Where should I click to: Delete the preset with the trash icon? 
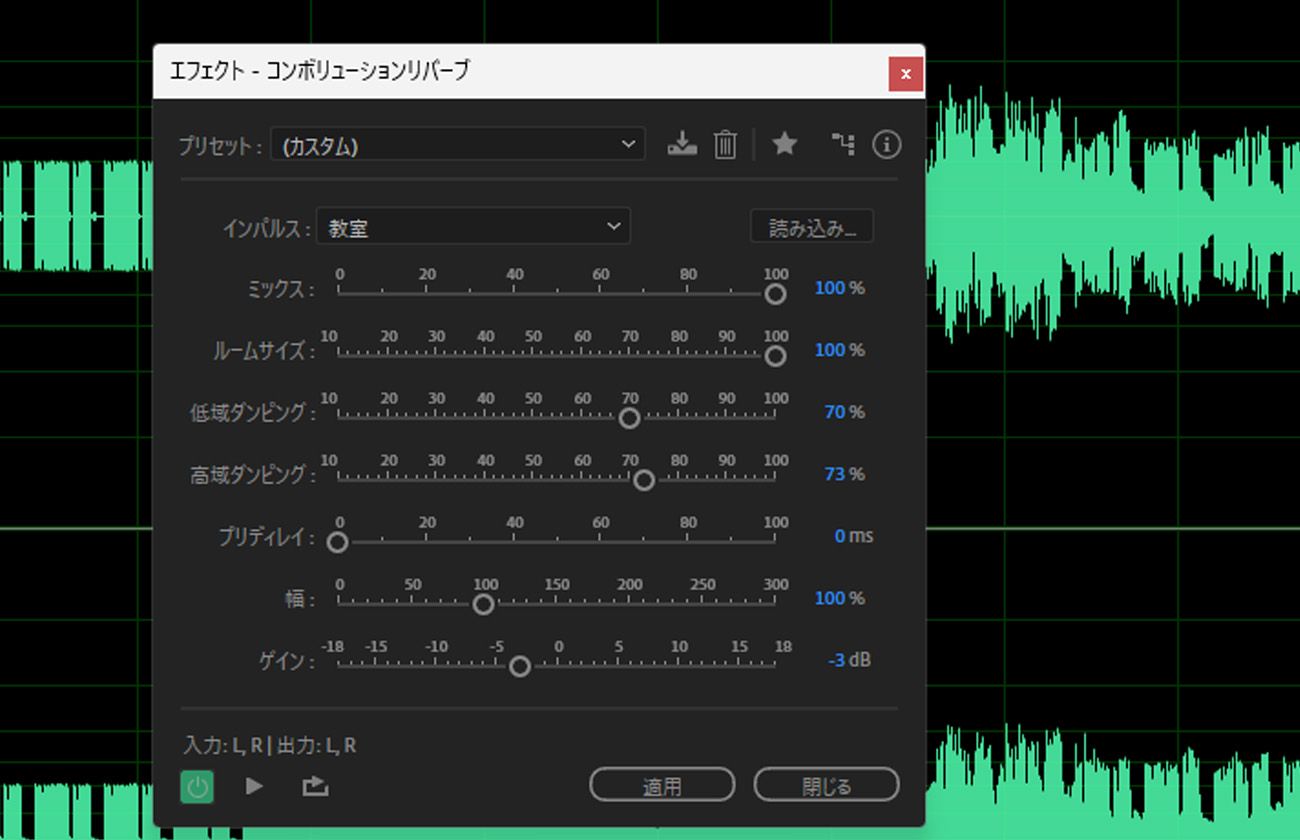point(725,144)
